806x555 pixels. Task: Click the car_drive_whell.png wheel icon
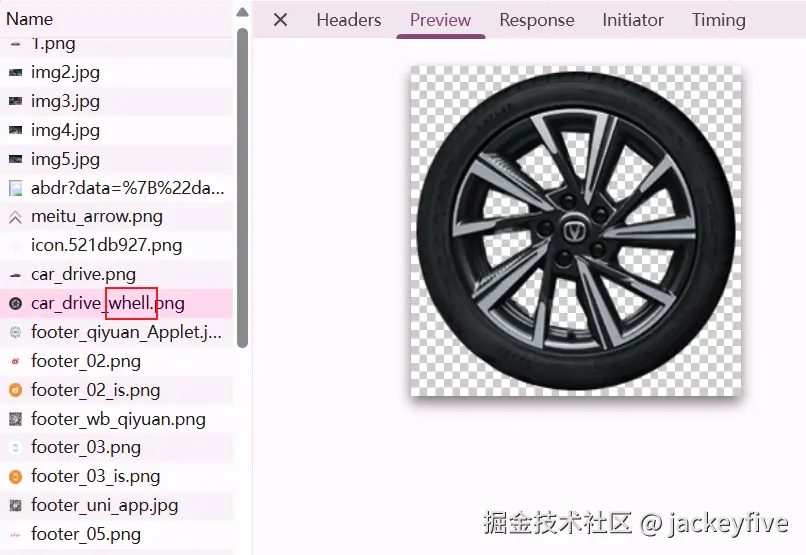click(x=15, y=304)
